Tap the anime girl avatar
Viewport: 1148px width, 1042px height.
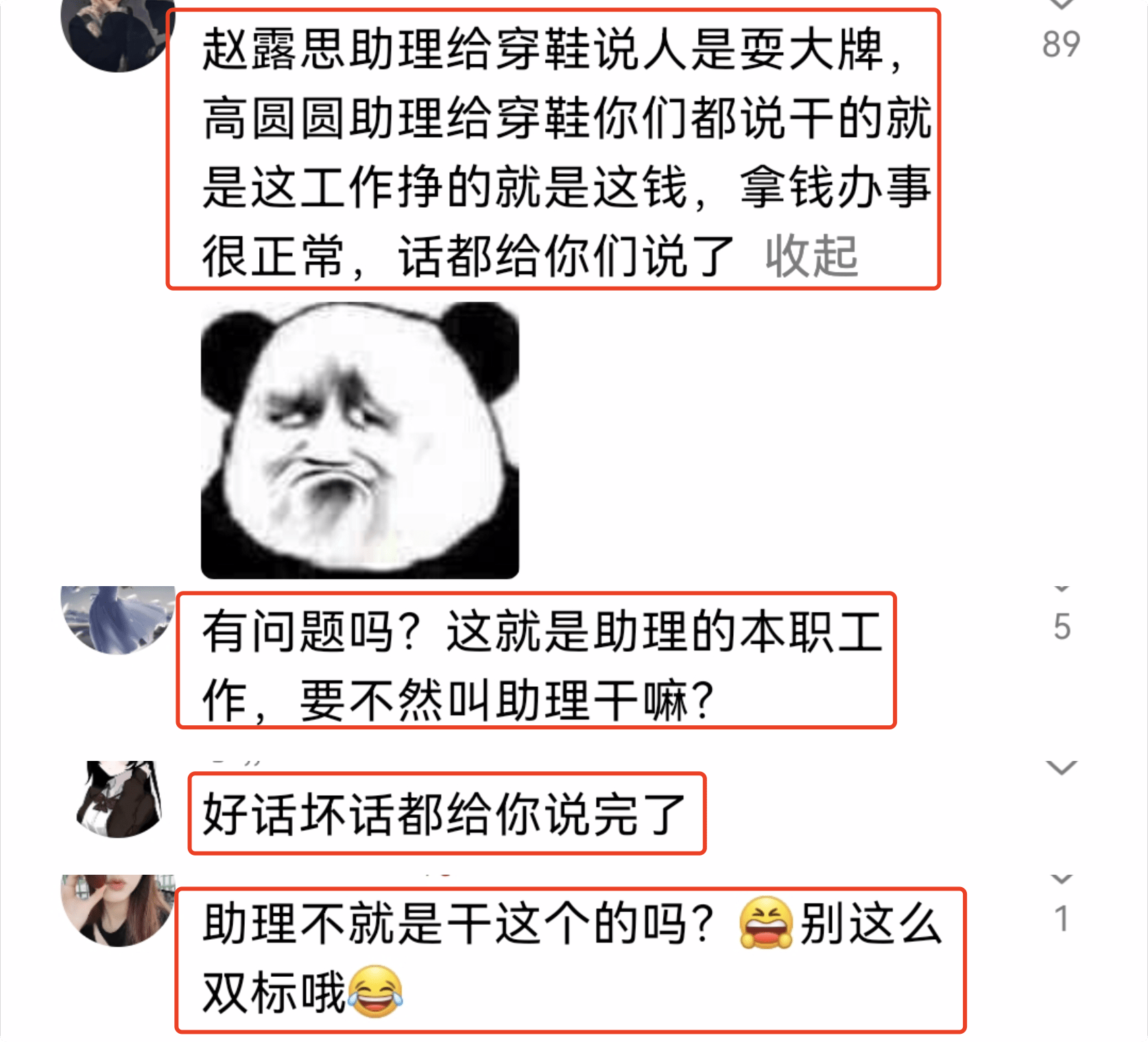pos(120,799)
